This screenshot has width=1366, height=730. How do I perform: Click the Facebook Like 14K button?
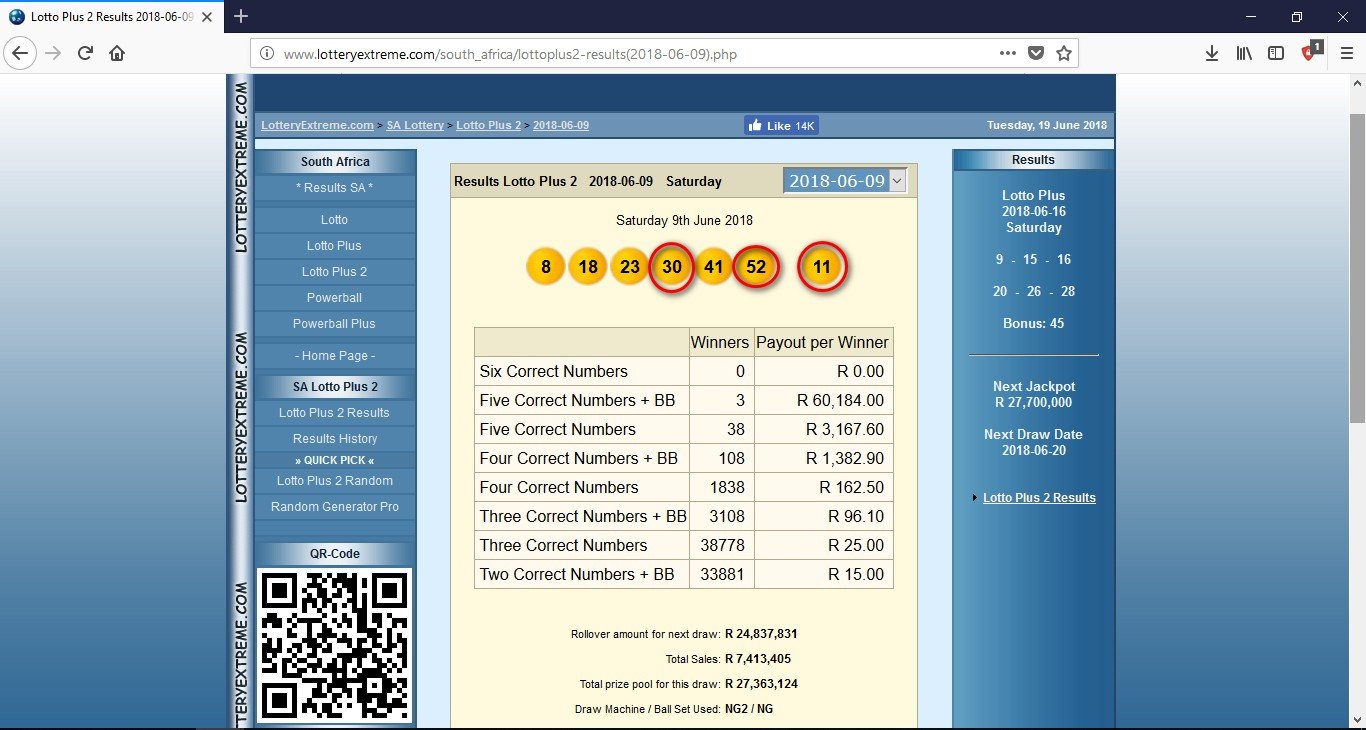coord(781,125)
